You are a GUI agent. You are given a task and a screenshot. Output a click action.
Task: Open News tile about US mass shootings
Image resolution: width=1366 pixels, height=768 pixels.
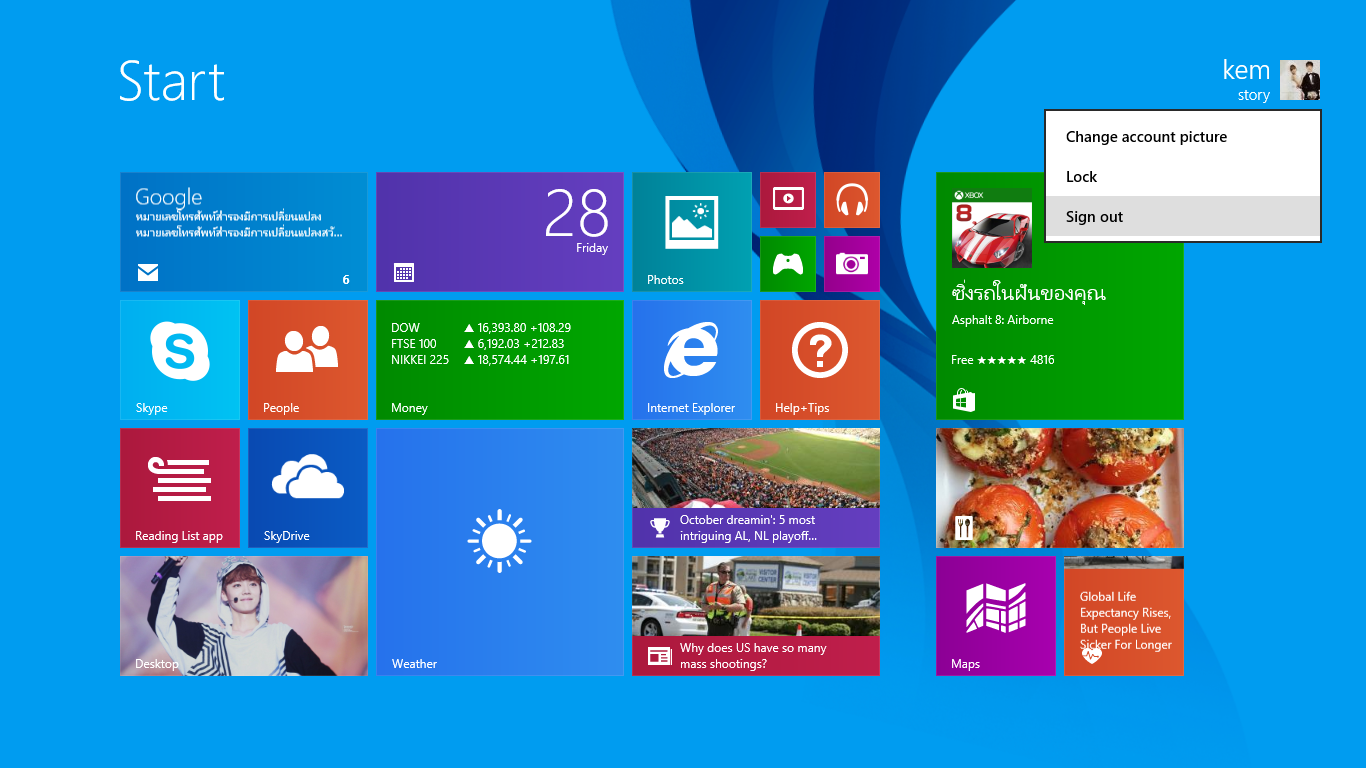756,616
